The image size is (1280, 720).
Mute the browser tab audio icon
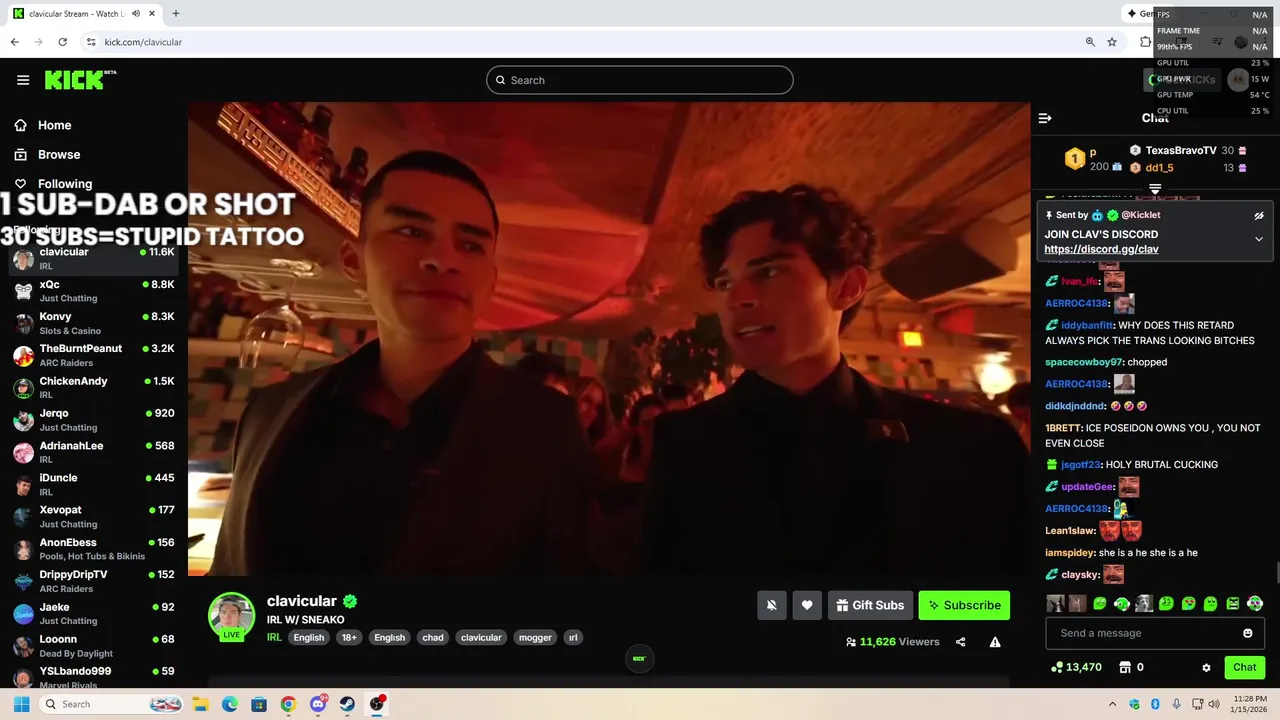click(136, 14)
